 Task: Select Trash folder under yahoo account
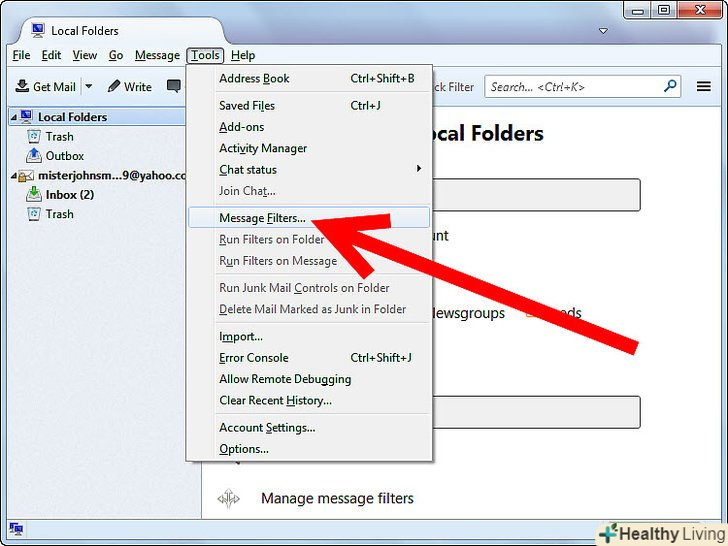tap(59, 214)
